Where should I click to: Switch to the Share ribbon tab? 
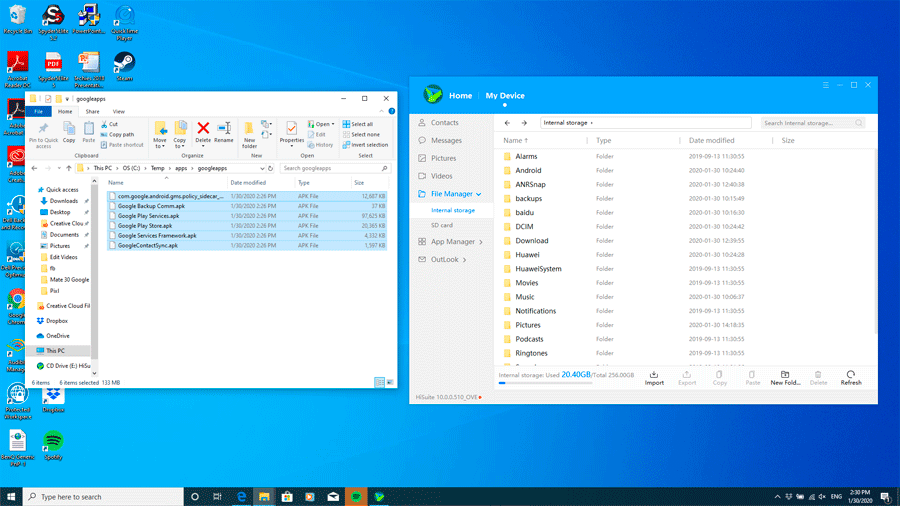pos(92,111)
